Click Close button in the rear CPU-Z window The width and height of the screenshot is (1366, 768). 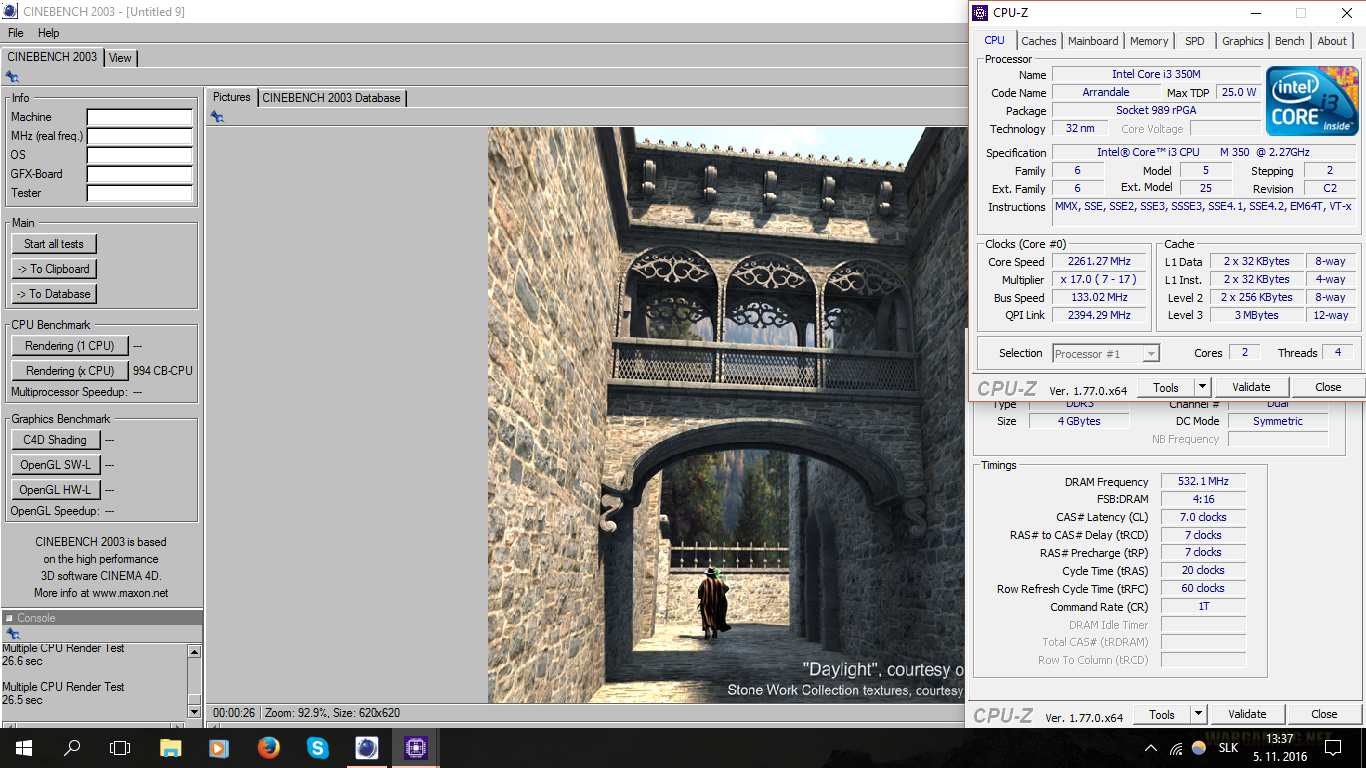coord(1324,714)
